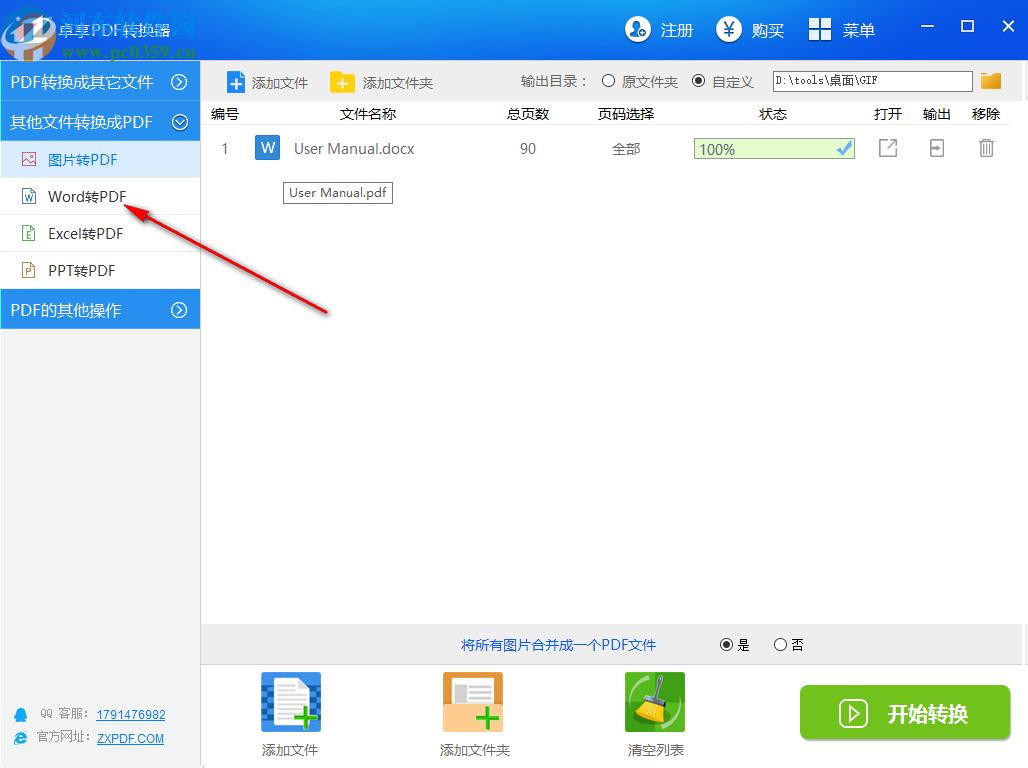The height and width of the screenshot is (768, 1028).
Task: Click 添加文件夹 text in top toolbar
Action: point(398,83)
